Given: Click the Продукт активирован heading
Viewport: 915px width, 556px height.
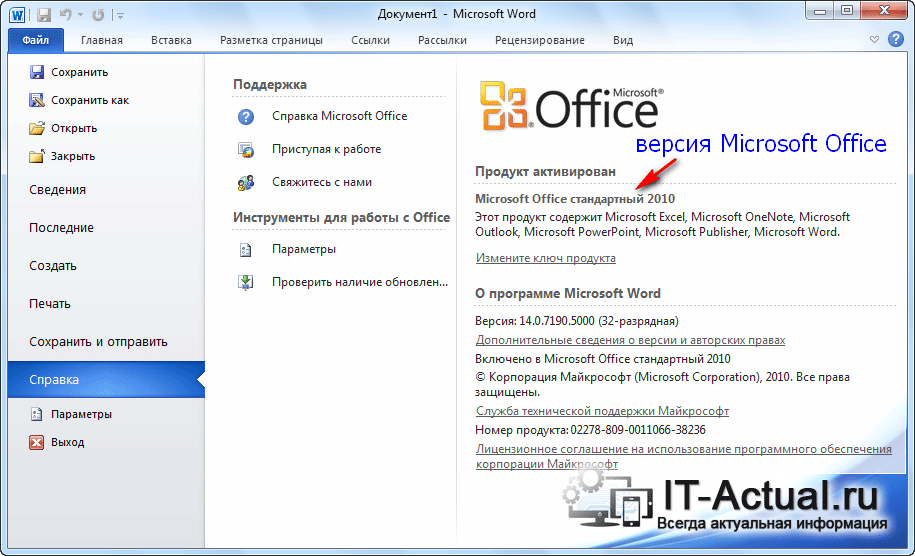Looking at the screenshot, I should pos(545,172).
